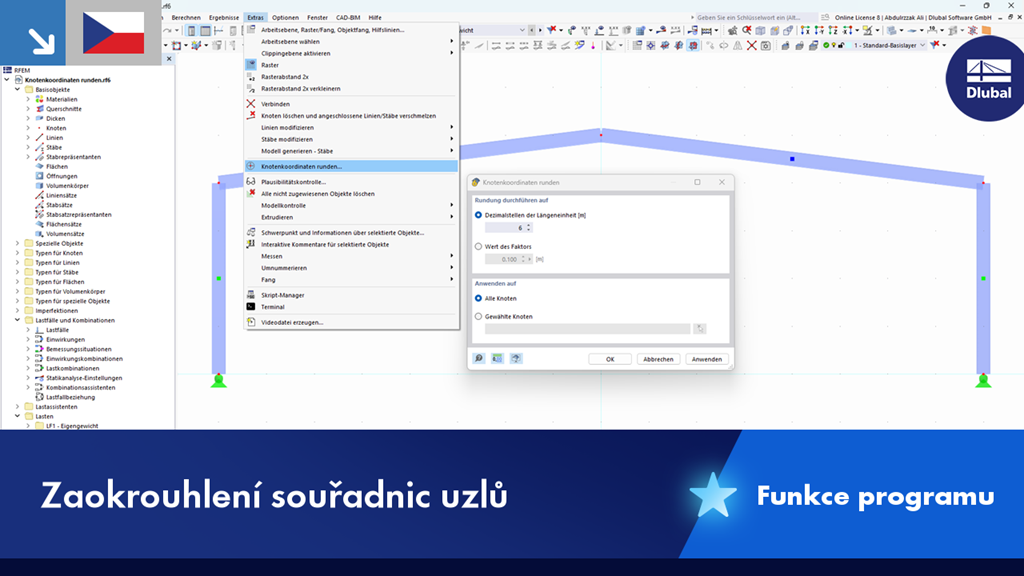Expand the Materialien tree node
Screen dimensions: 1024x576
point(28,99)
